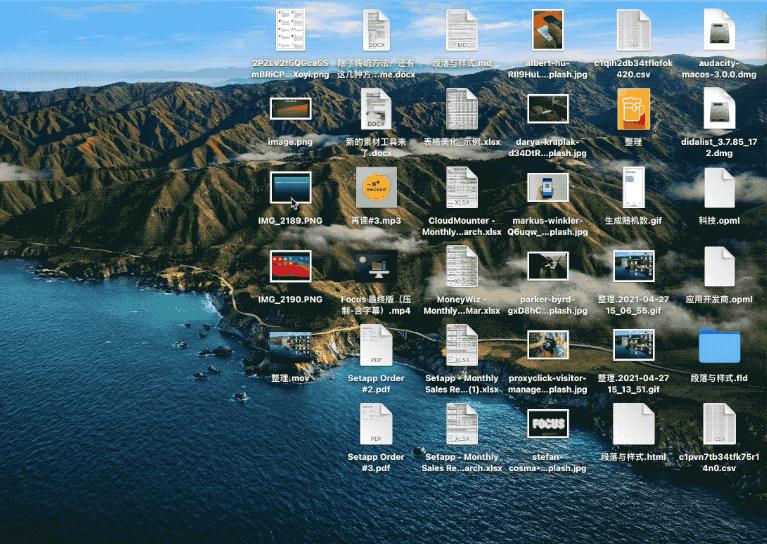Select the 生成随机数.gif file

[x=633, y=187]
